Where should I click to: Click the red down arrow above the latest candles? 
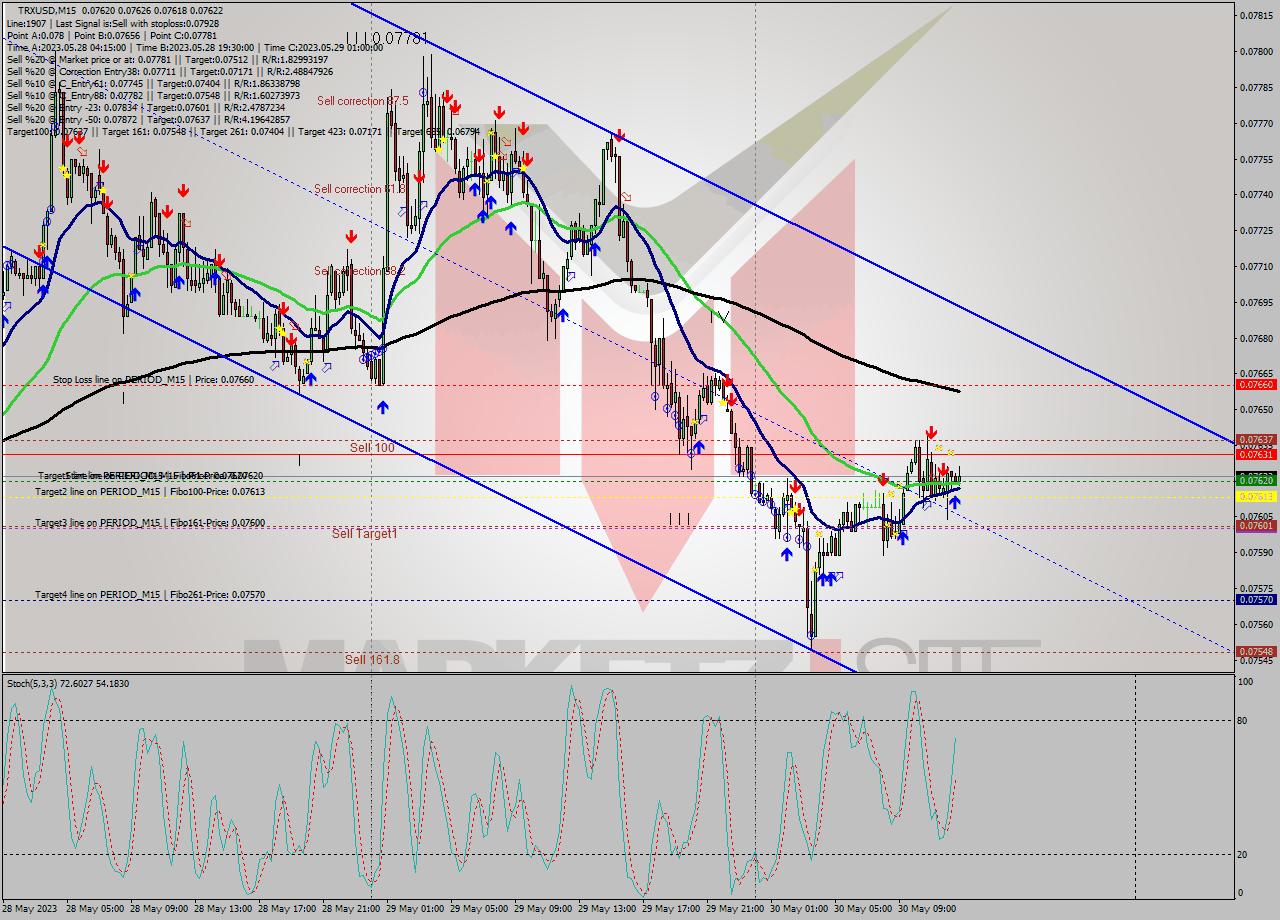932,432
